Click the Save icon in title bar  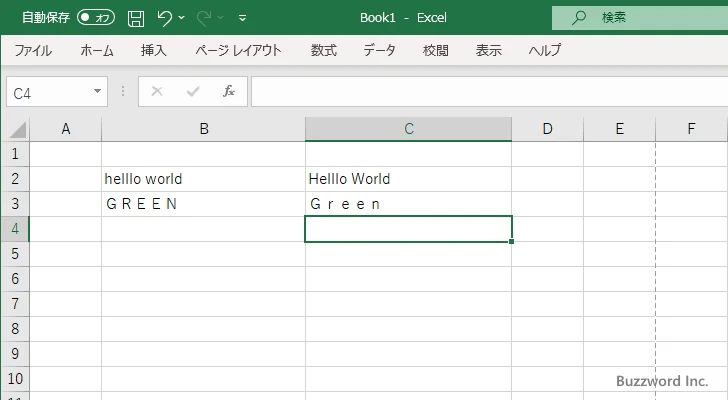pos(136,18)
